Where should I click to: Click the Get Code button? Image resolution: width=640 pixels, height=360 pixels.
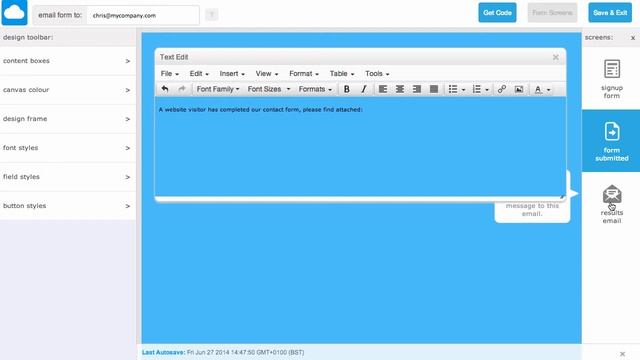[497, 13]
